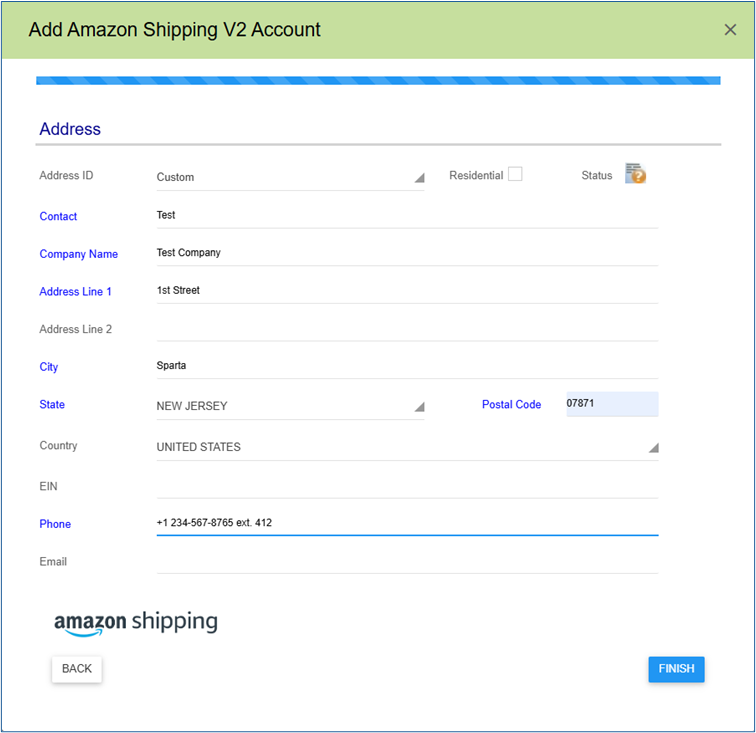Viewport: 756px width, 733px height.
Task: Open the Country dropdown list
Action: [x=407, y=448]
